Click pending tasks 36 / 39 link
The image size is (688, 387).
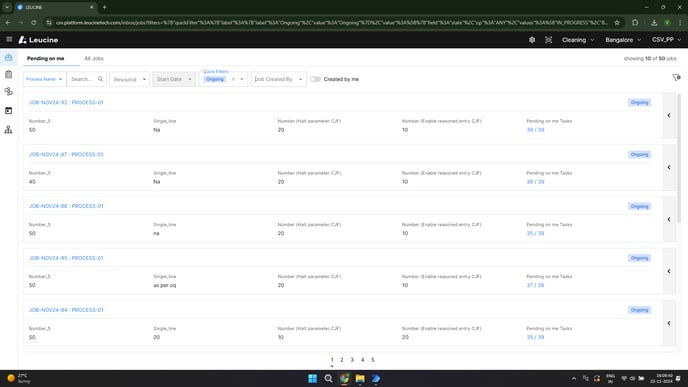pos(535,182)
